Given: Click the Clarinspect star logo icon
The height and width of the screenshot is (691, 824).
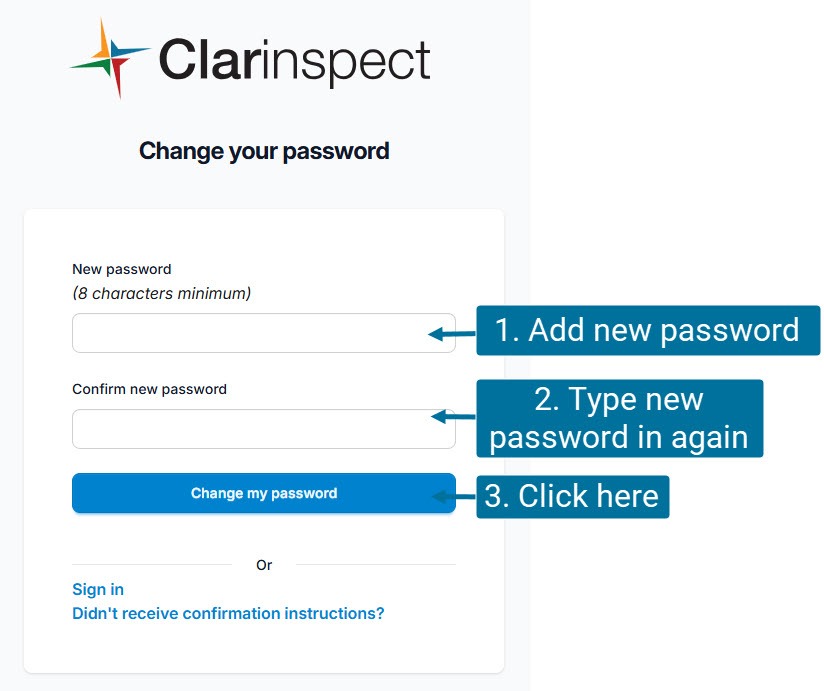Looking at the screenshot, I should click(x=110, y=58).
